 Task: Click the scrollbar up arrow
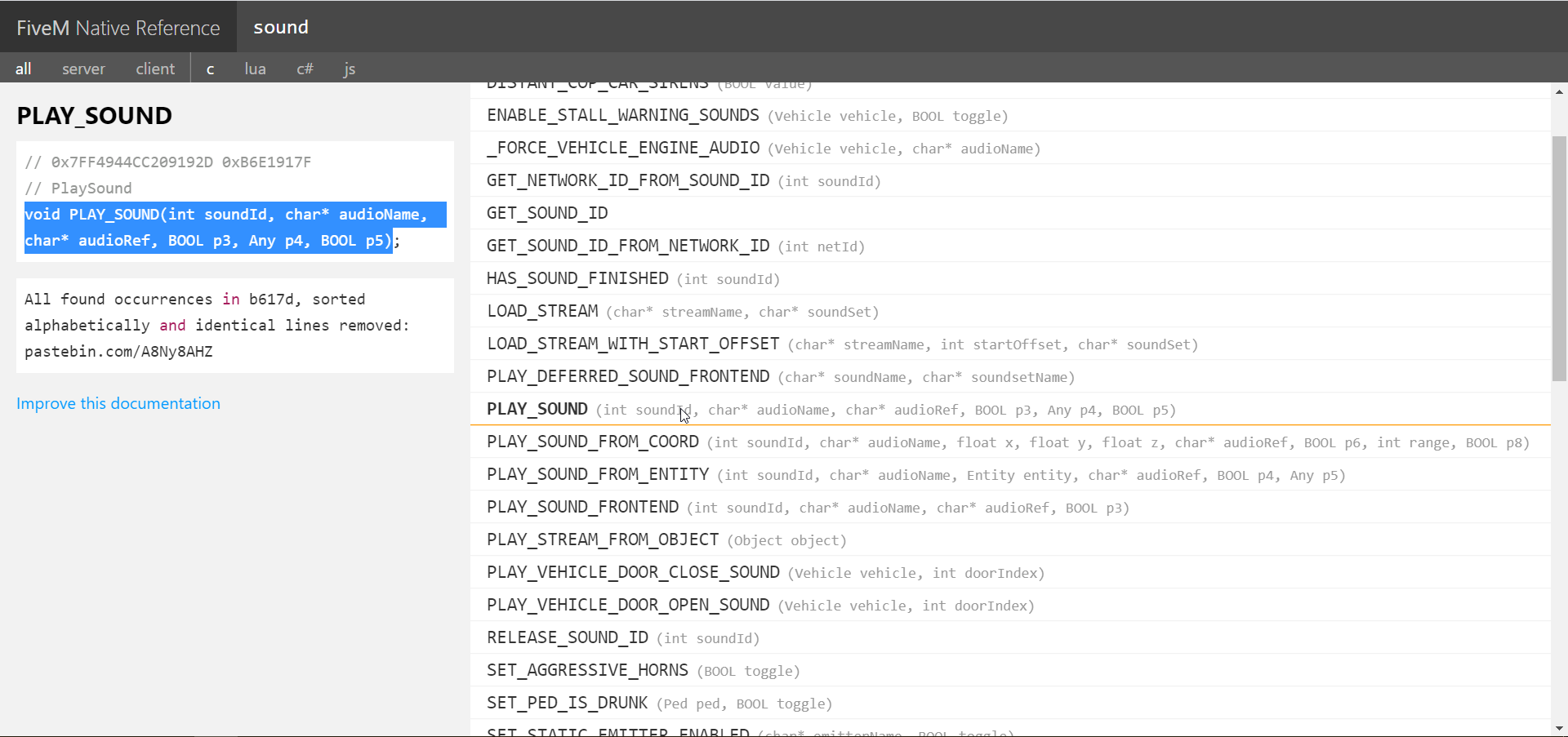(x=1559, y=92)
